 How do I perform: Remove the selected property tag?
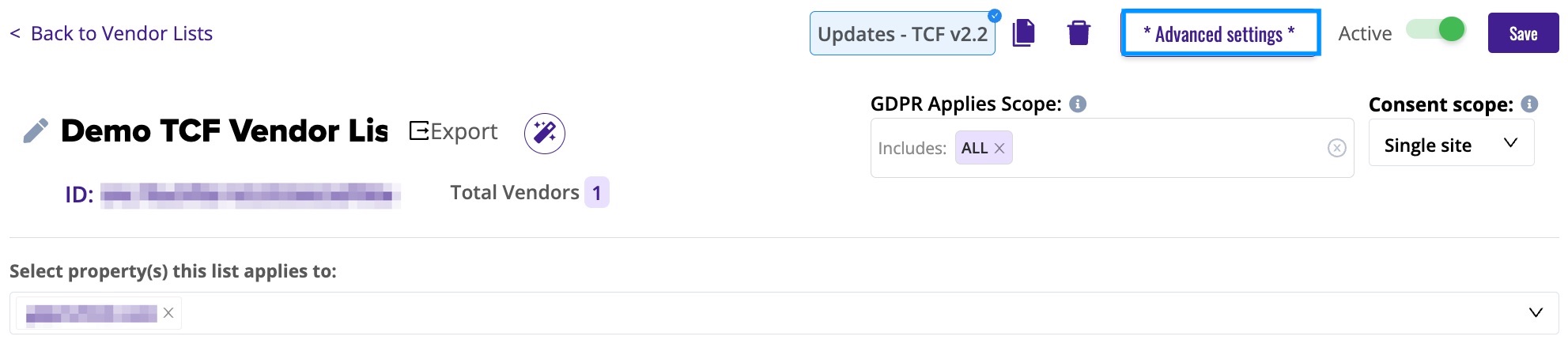pyautogui.click(x=168, y=313)
